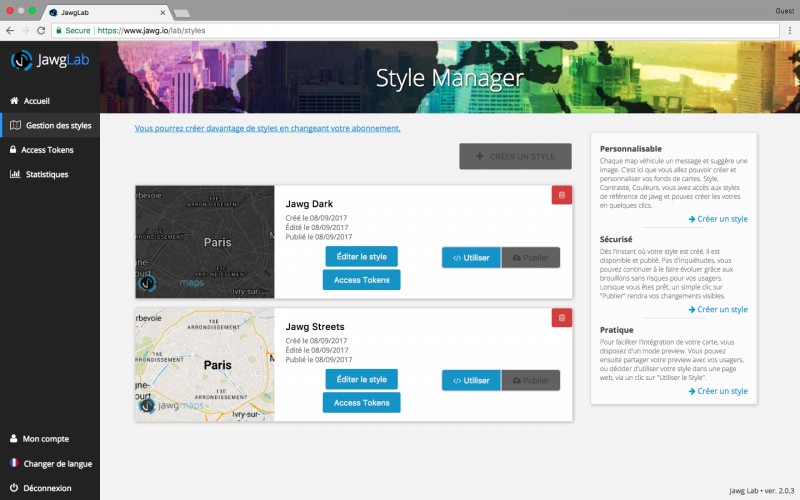Screen dimensions: 800x500
Task: Click Créer un style under Sécurisé
Action: tap(718, 309)
